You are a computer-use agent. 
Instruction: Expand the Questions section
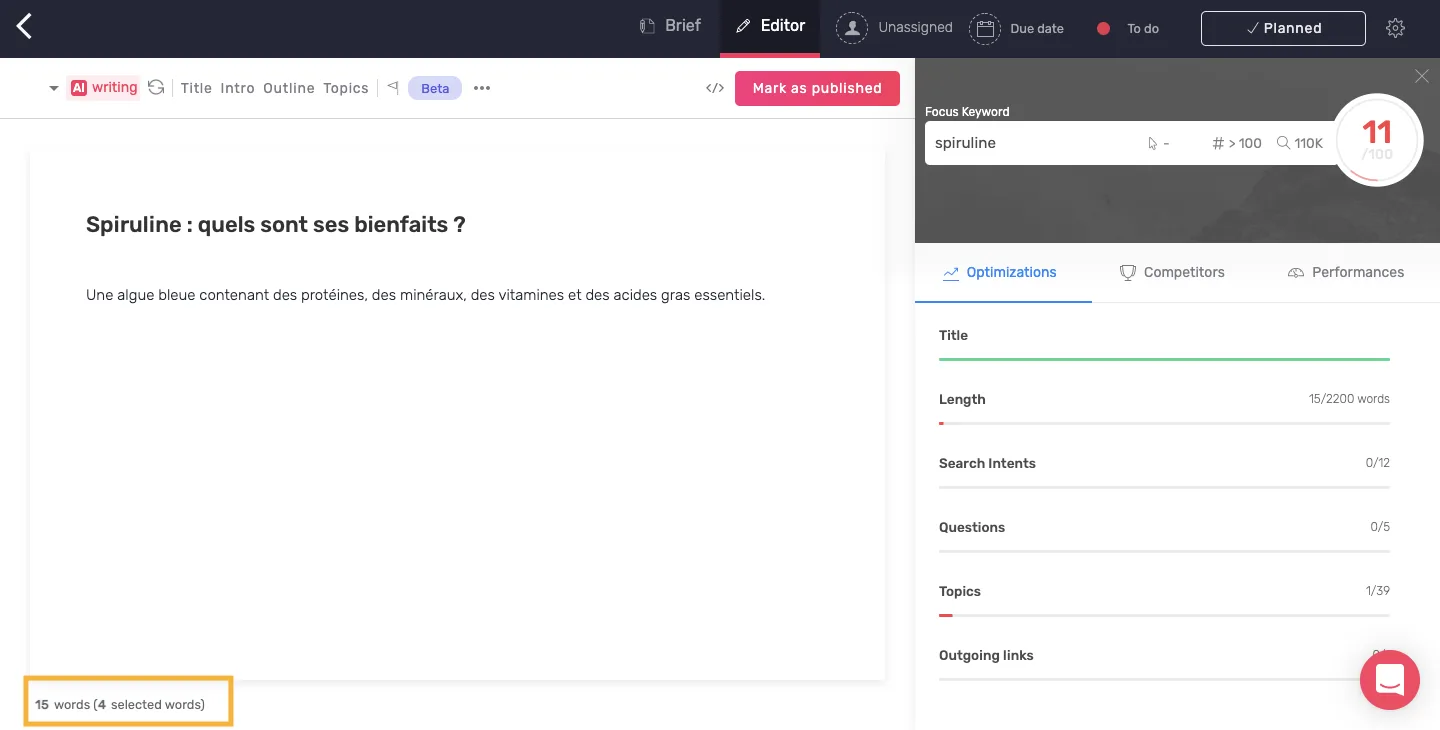pos(1164,534)
